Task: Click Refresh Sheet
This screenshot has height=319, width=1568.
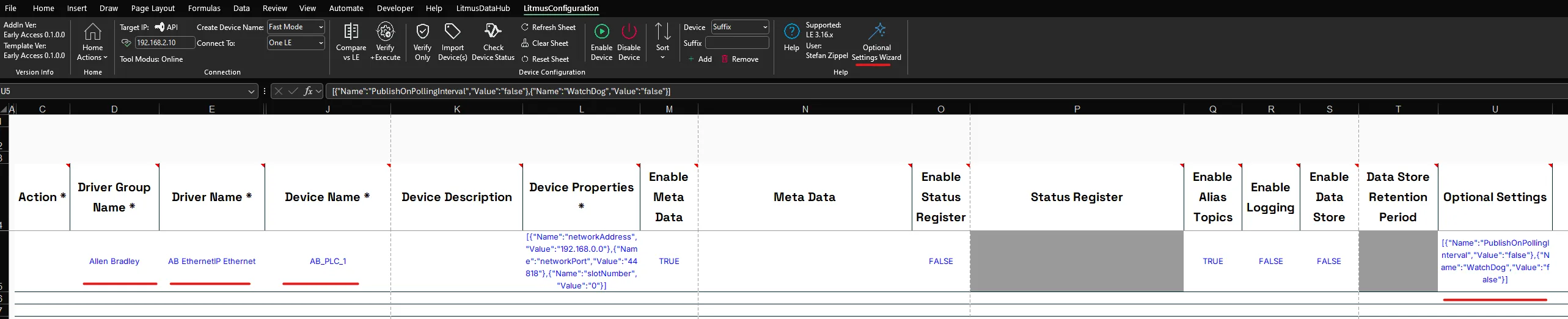Action: 548,28
